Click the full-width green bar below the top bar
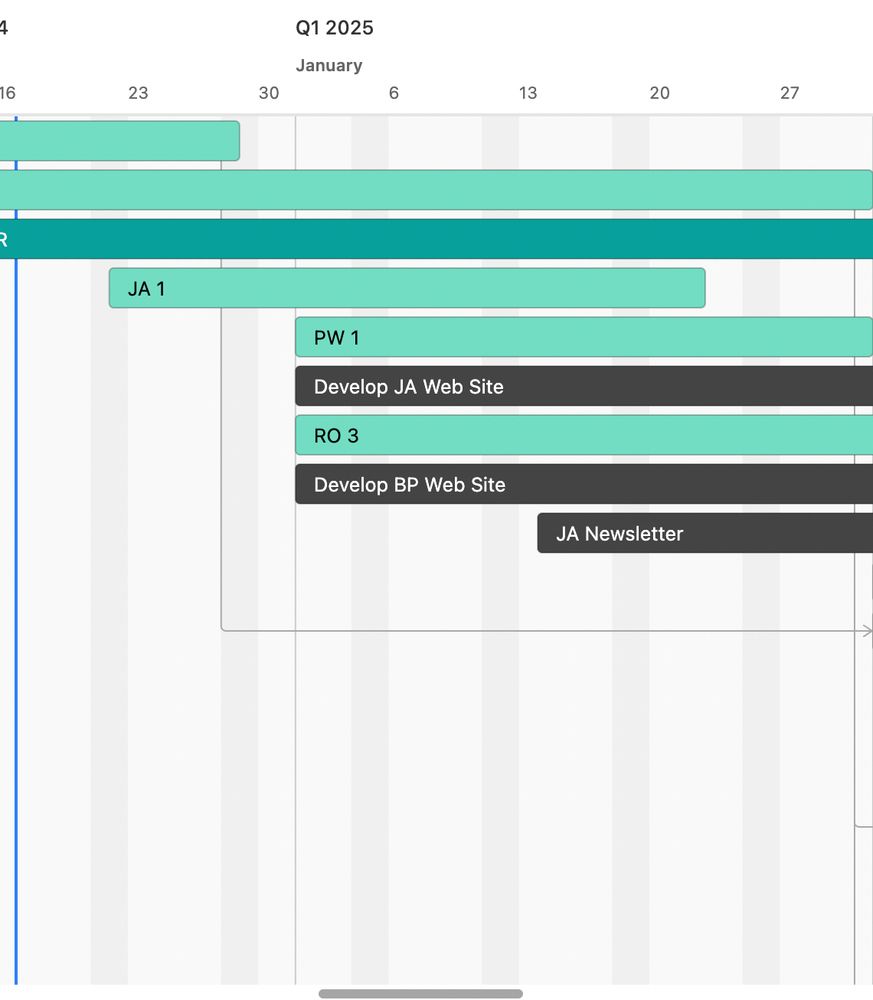 click(x=430, y=189)
